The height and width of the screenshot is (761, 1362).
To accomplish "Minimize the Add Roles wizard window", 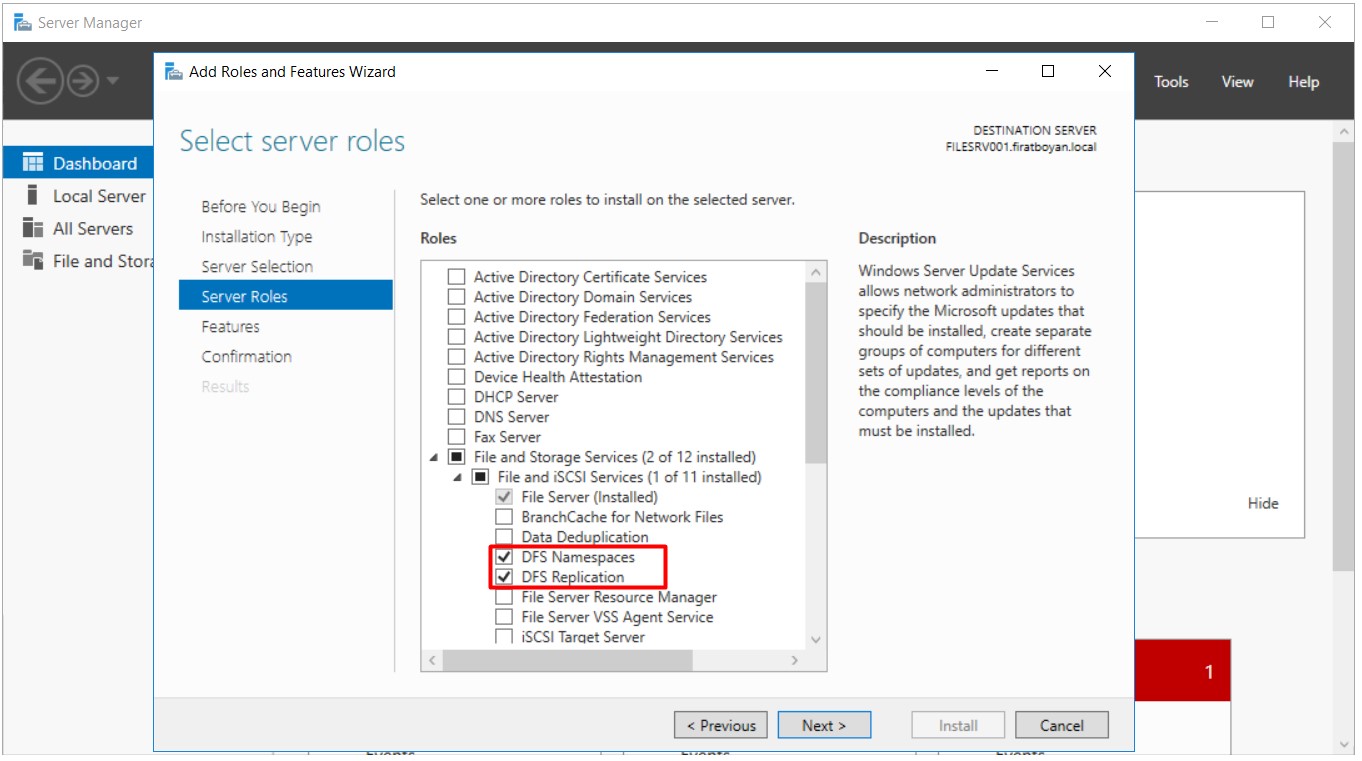I will [x=992, y=72].
